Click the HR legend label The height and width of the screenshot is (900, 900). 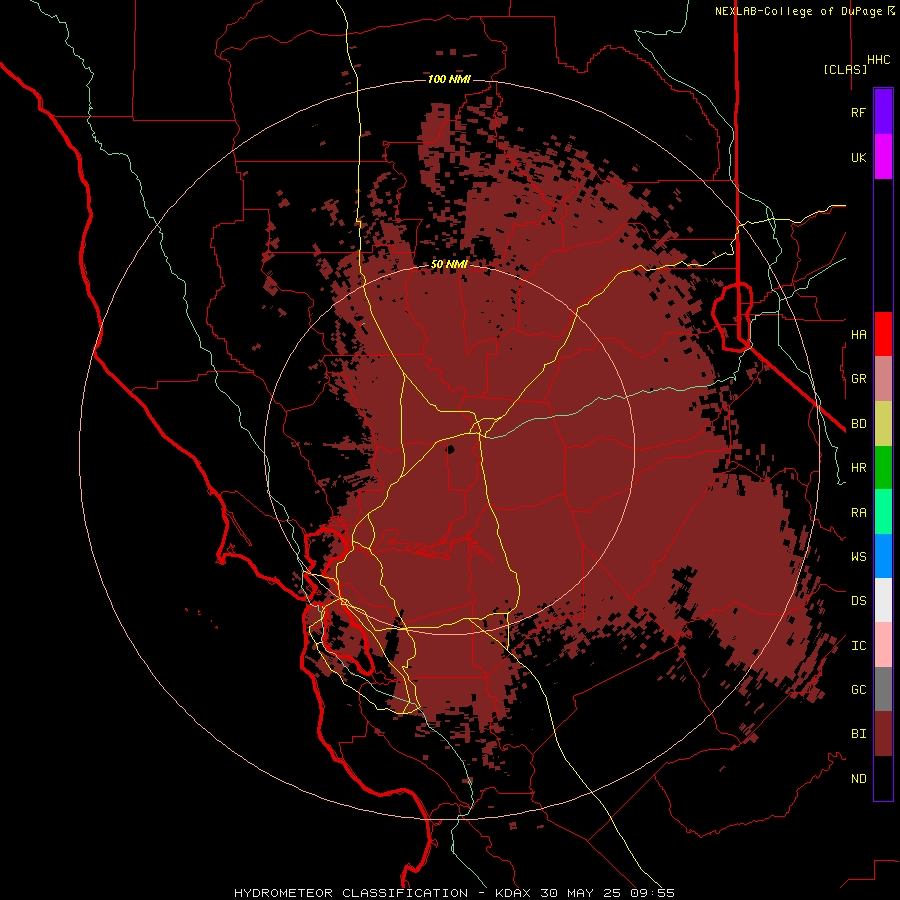[x=858, y=468]
